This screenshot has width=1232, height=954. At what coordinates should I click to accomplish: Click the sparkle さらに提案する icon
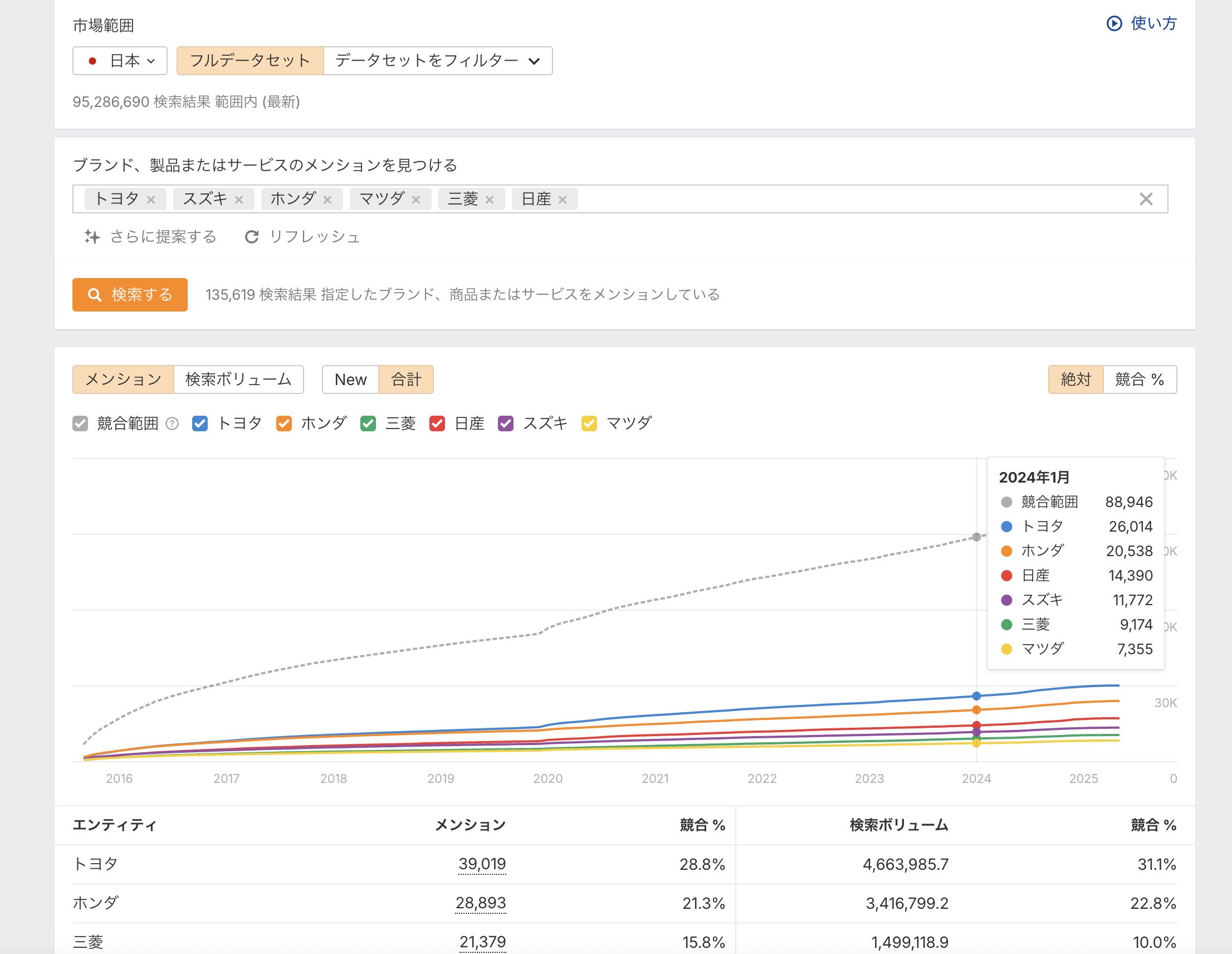click(x=92, y=237)
